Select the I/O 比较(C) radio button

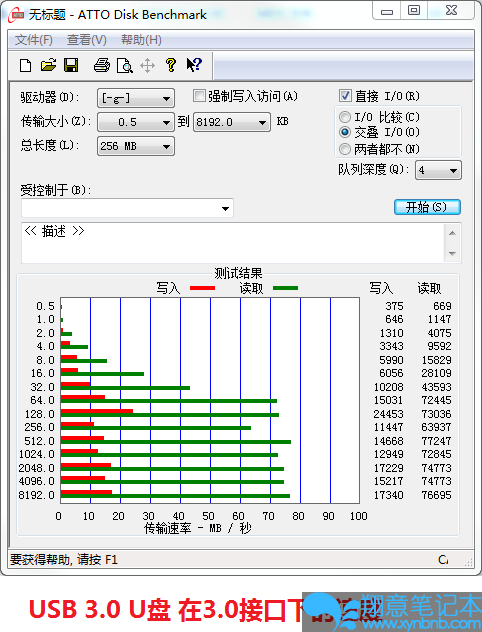[345, 117]
